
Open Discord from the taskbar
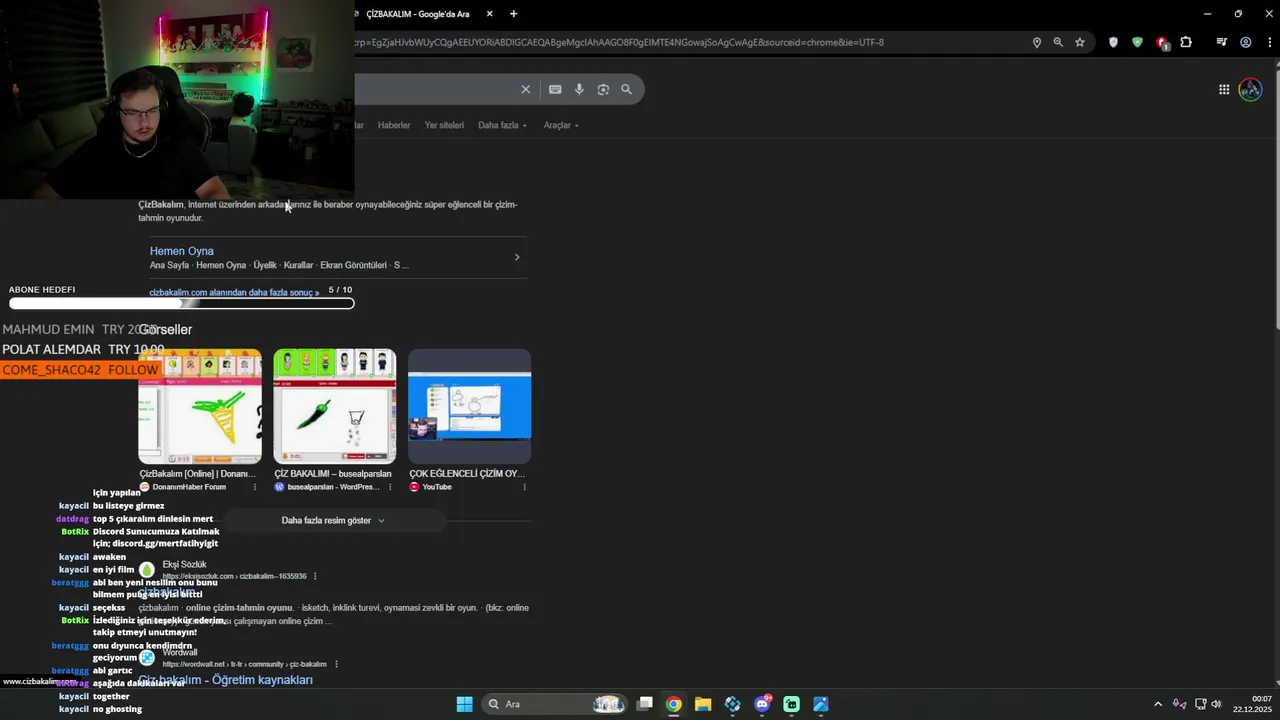(762, 704)
